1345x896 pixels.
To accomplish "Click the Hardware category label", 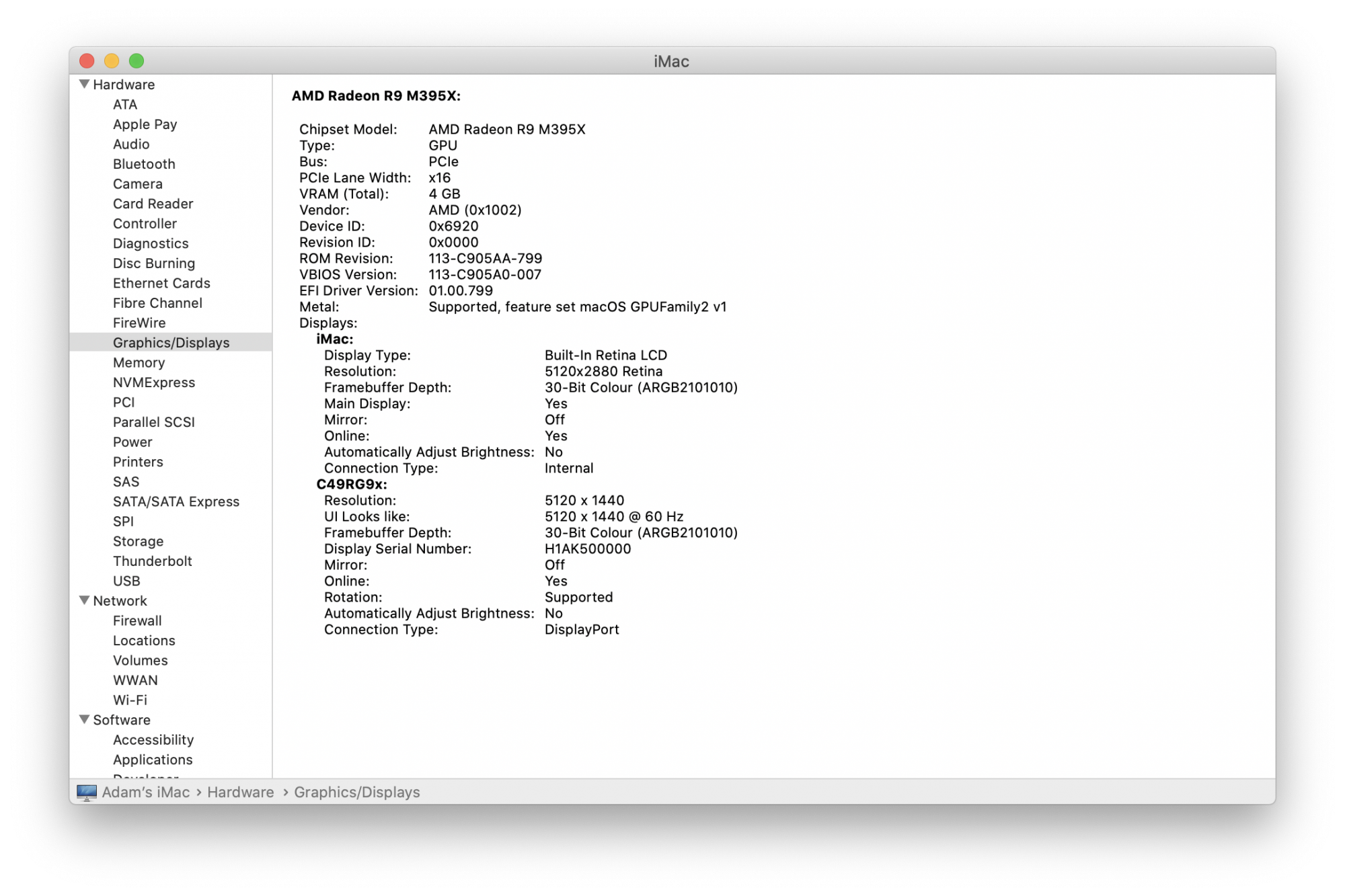I will (x=124, y=84).
